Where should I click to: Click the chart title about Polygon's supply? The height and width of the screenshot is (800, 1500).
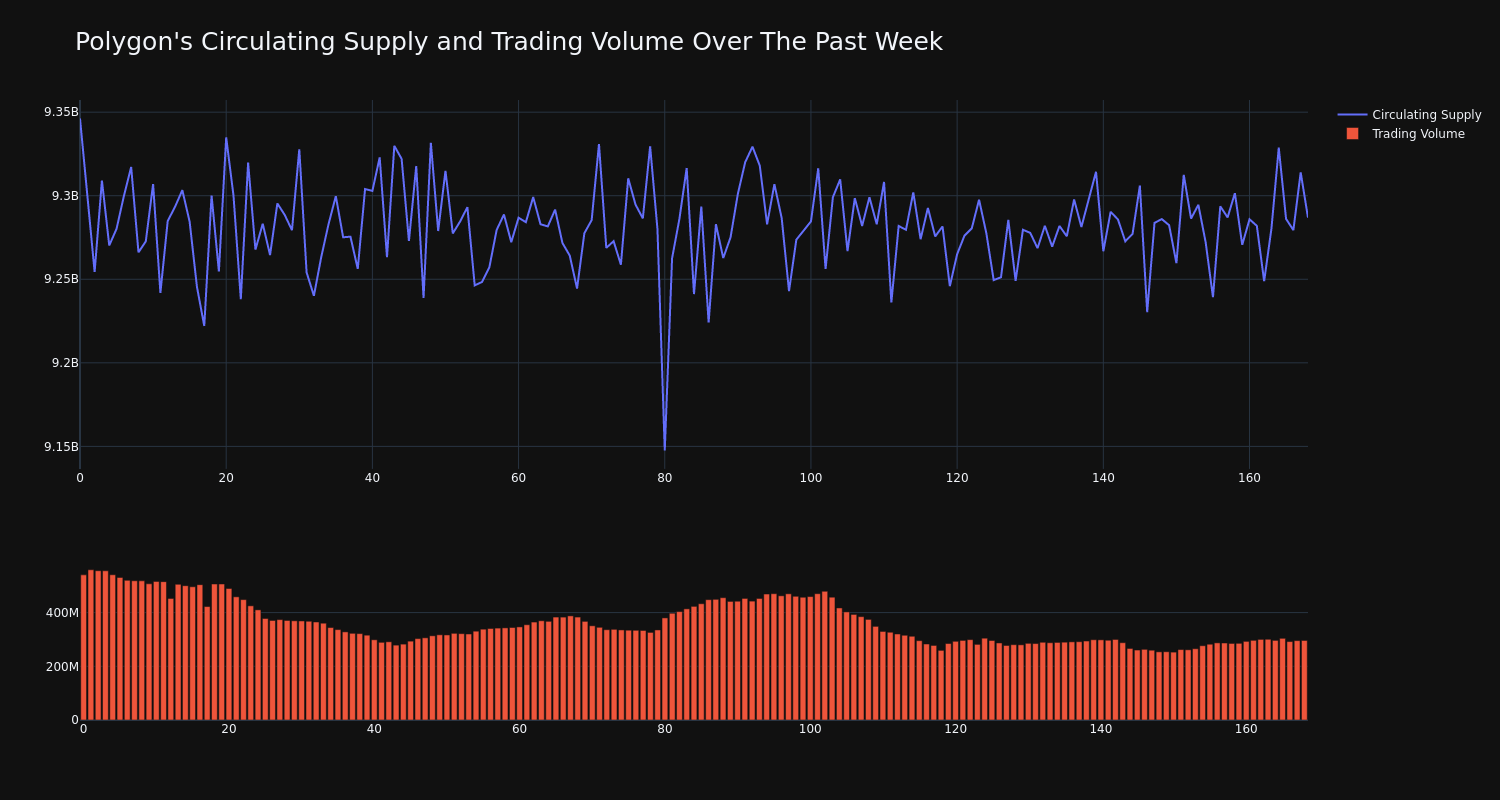509,42
